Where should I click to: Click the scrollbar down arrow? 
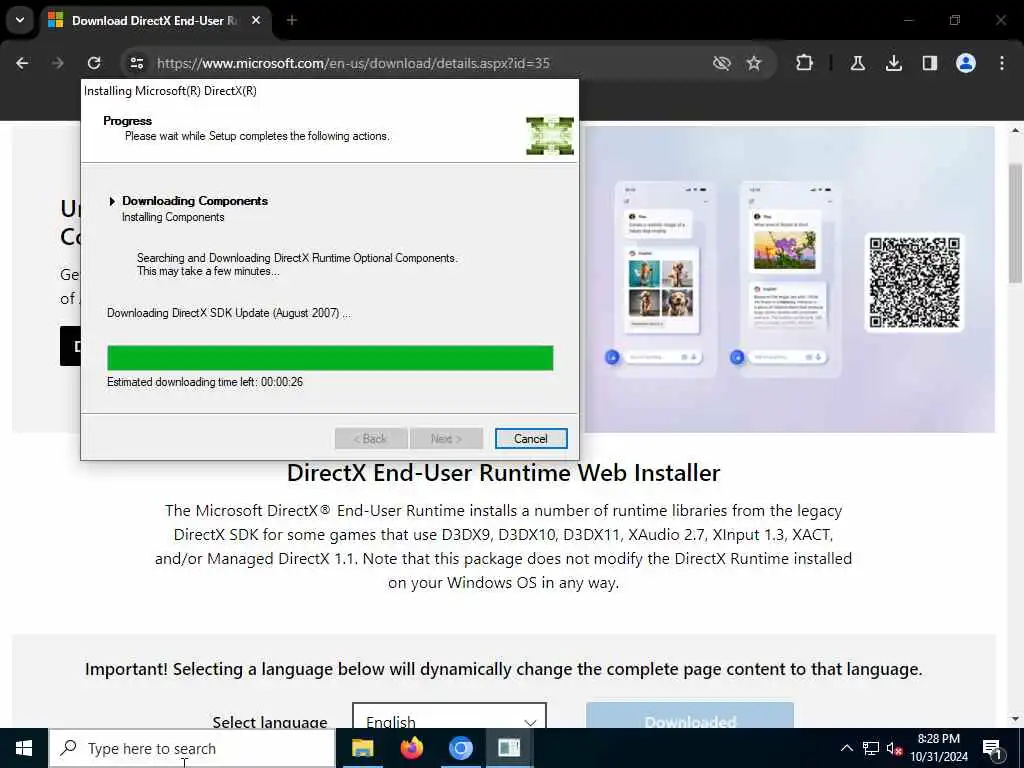(1015, 719)
